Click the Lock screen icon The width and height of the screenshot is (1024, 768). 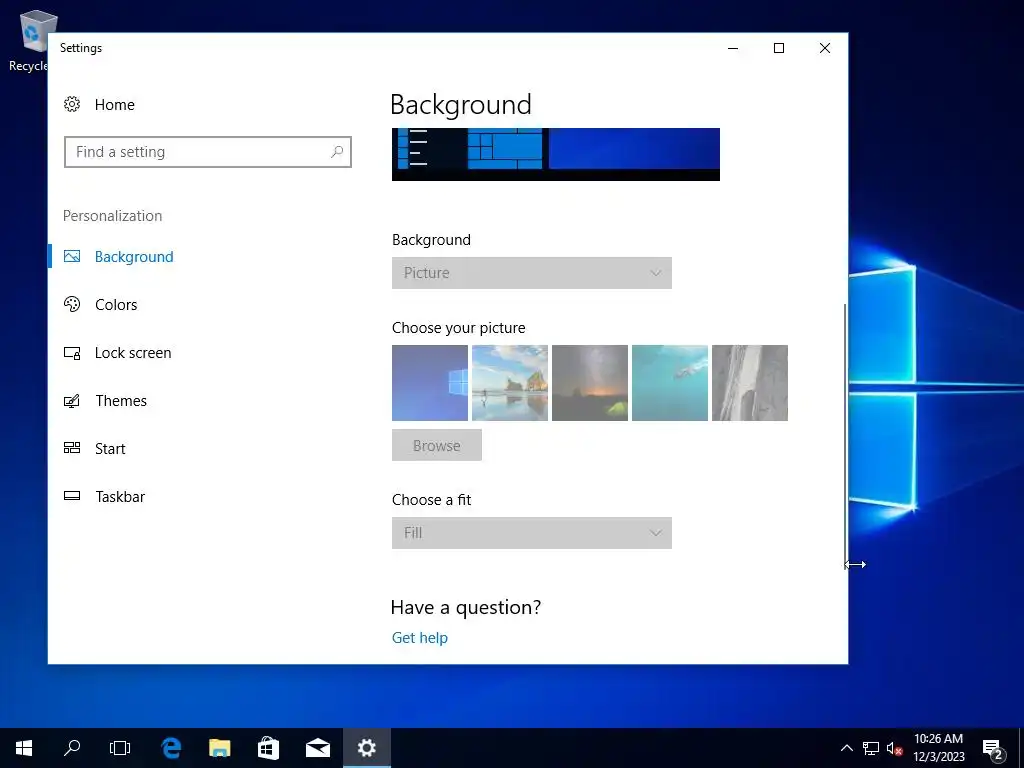click(72, 353)
